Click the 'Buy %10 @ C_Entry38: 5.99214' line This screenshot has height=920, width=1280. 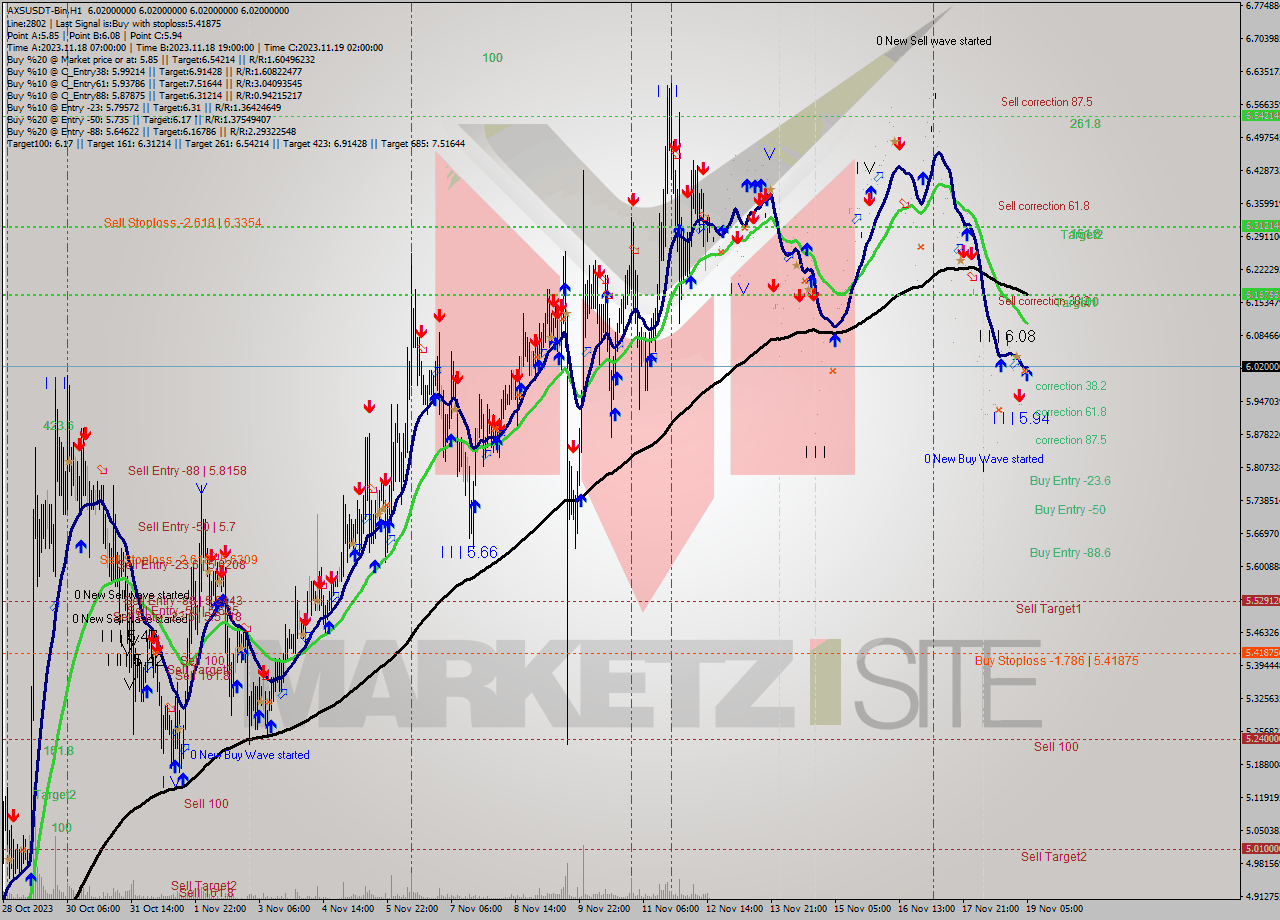tap(154, 71)
